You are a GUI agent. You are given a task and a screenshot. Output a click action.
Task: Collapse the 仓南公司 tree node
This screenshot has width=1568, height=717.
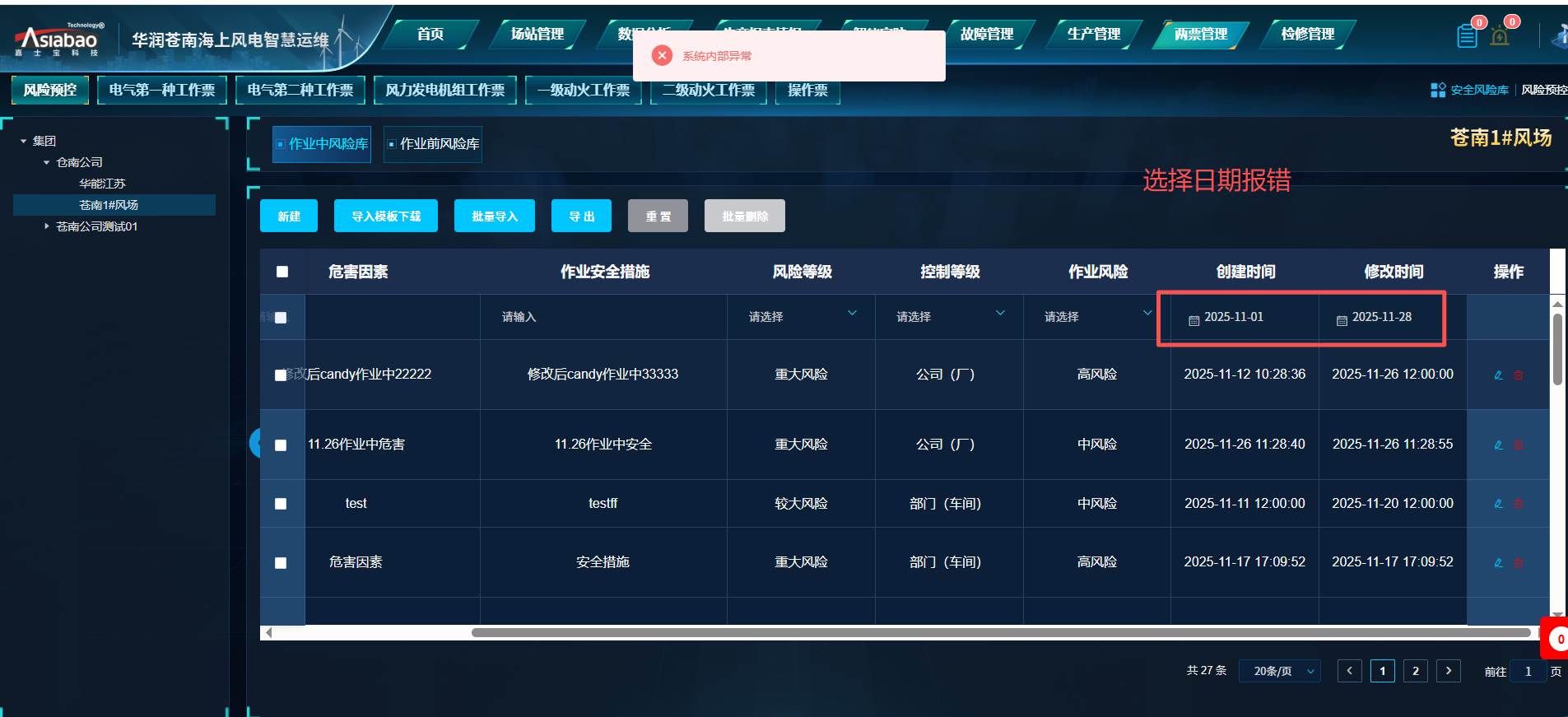[47, 163]
